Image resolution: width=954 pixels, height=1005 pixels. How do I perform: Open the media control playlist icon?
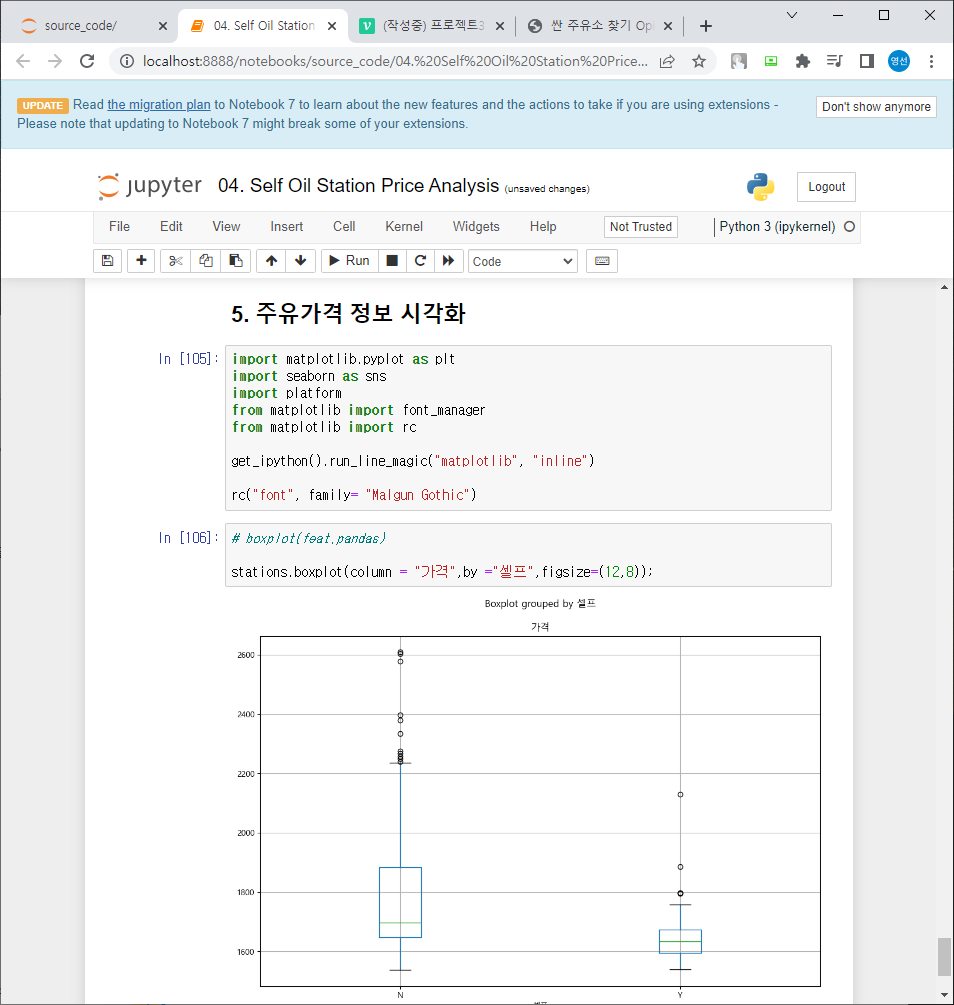click(x=835, y=62)
